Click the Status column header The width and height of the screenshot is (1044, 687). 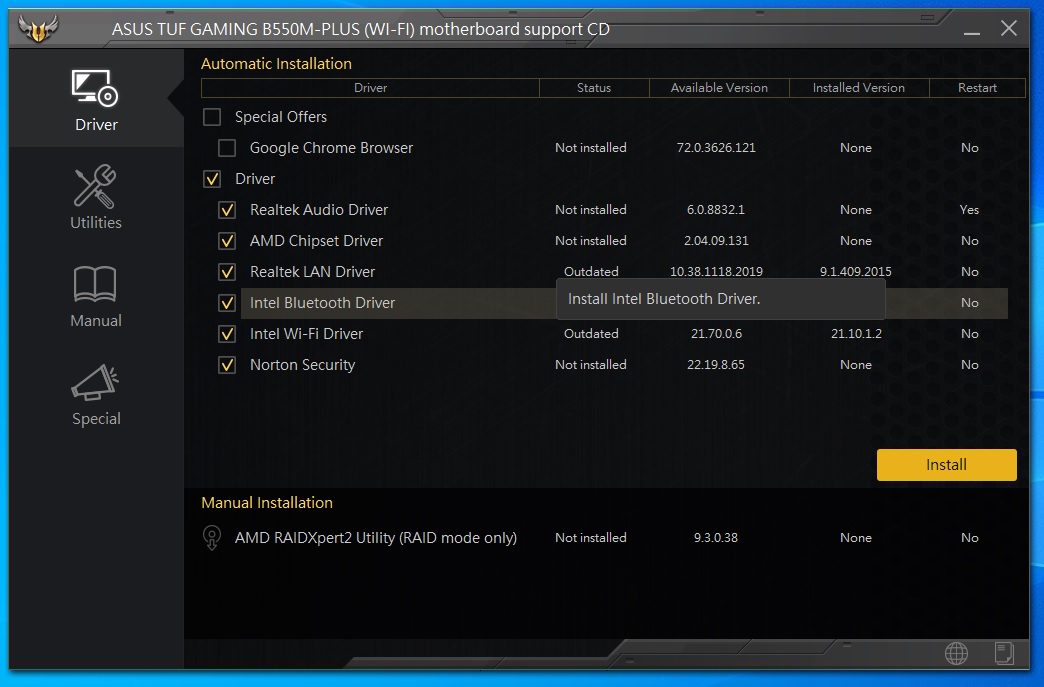click(x=593, y=88)
